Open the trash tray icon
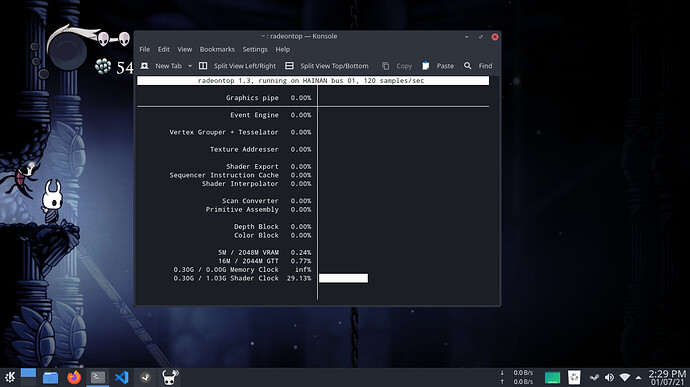 click(574, 377)
